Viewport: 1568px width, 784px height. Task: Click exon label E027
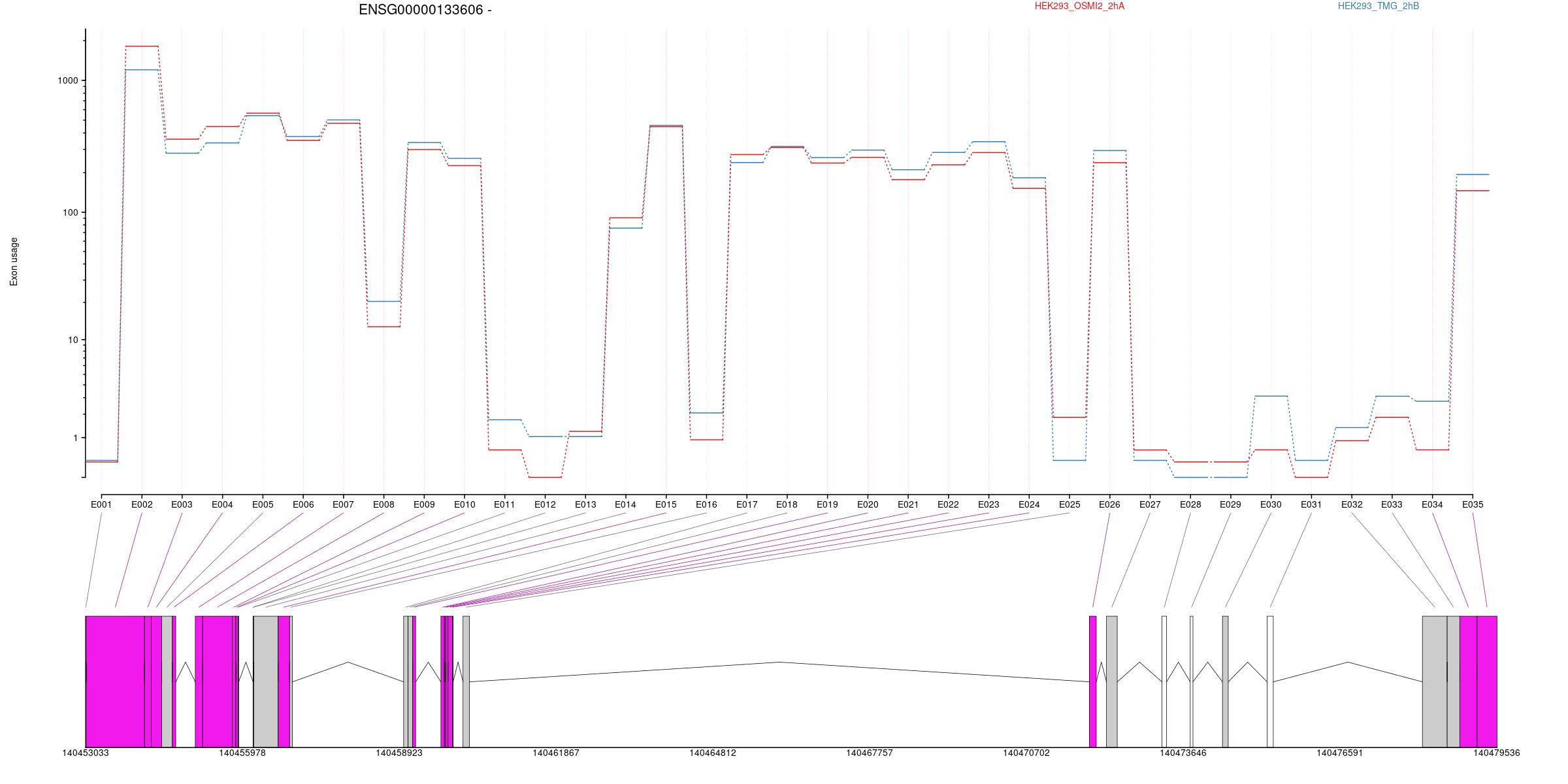pos(1150,504)
